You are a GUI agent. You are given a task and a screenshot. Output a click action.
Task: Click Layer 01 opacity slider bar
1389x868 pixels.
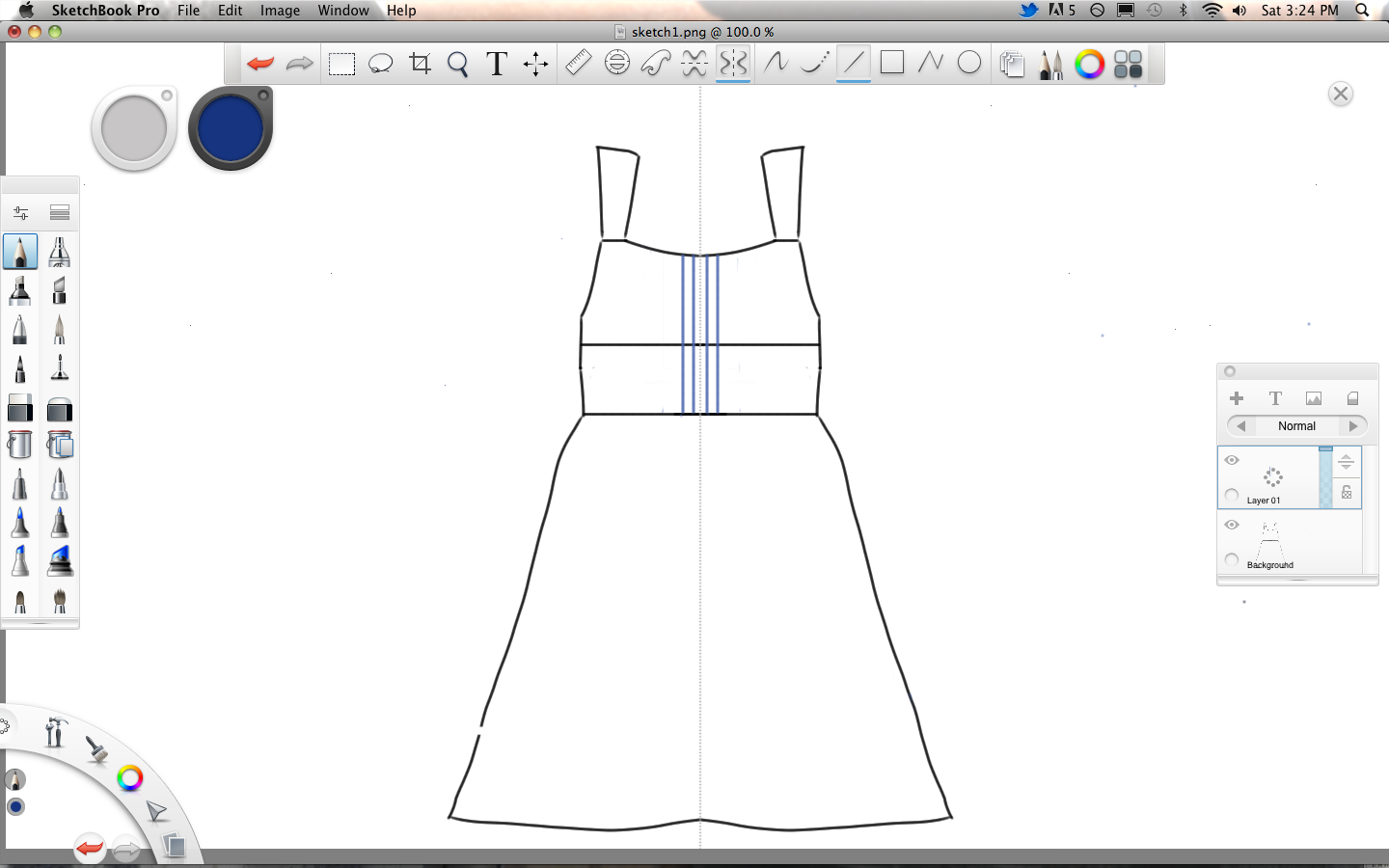[x=1325, y=477]
